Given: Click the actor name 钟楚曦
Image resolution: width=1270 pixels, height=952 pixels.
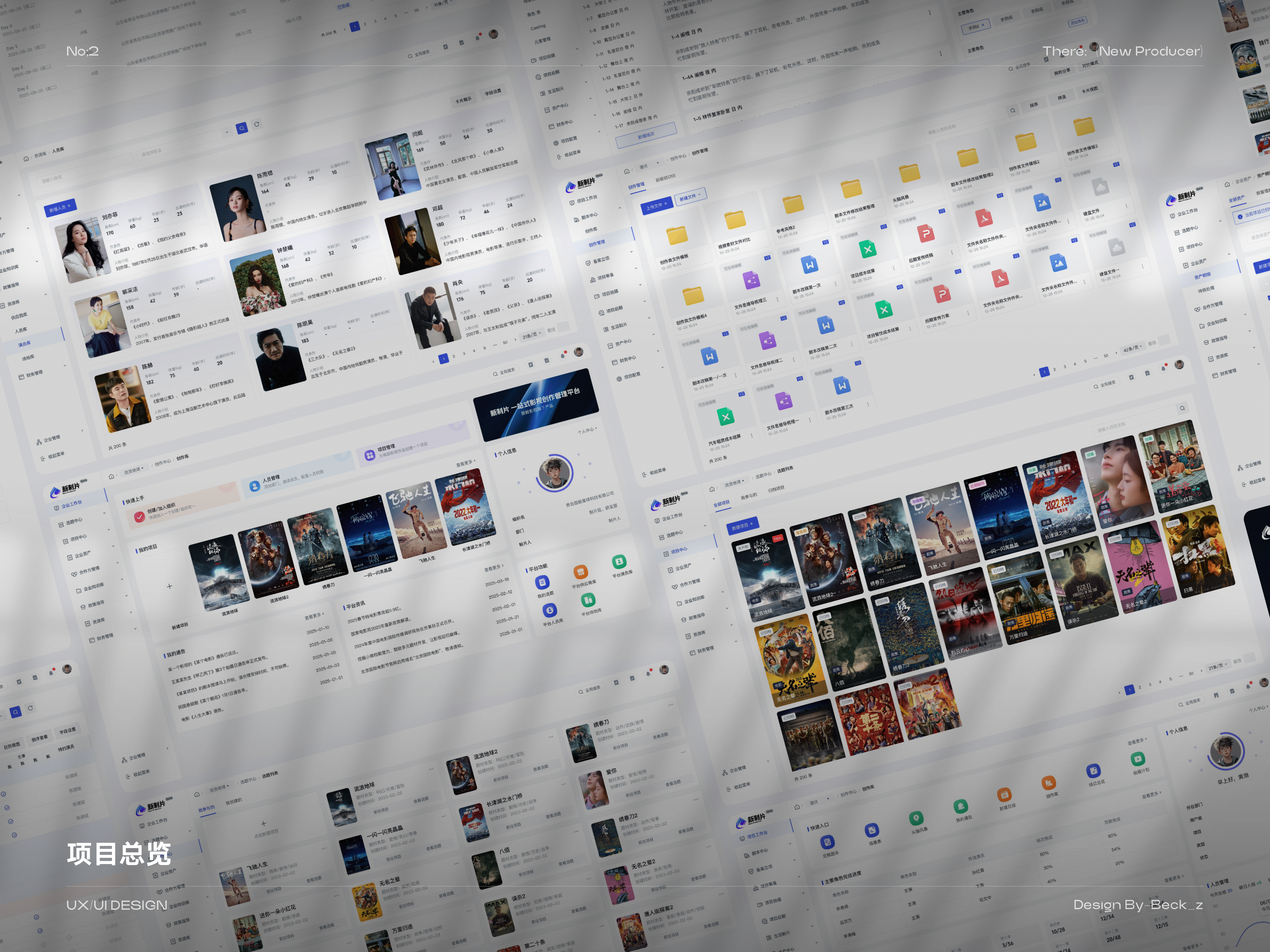Looking at the screenshot, I should coord(285,250).
